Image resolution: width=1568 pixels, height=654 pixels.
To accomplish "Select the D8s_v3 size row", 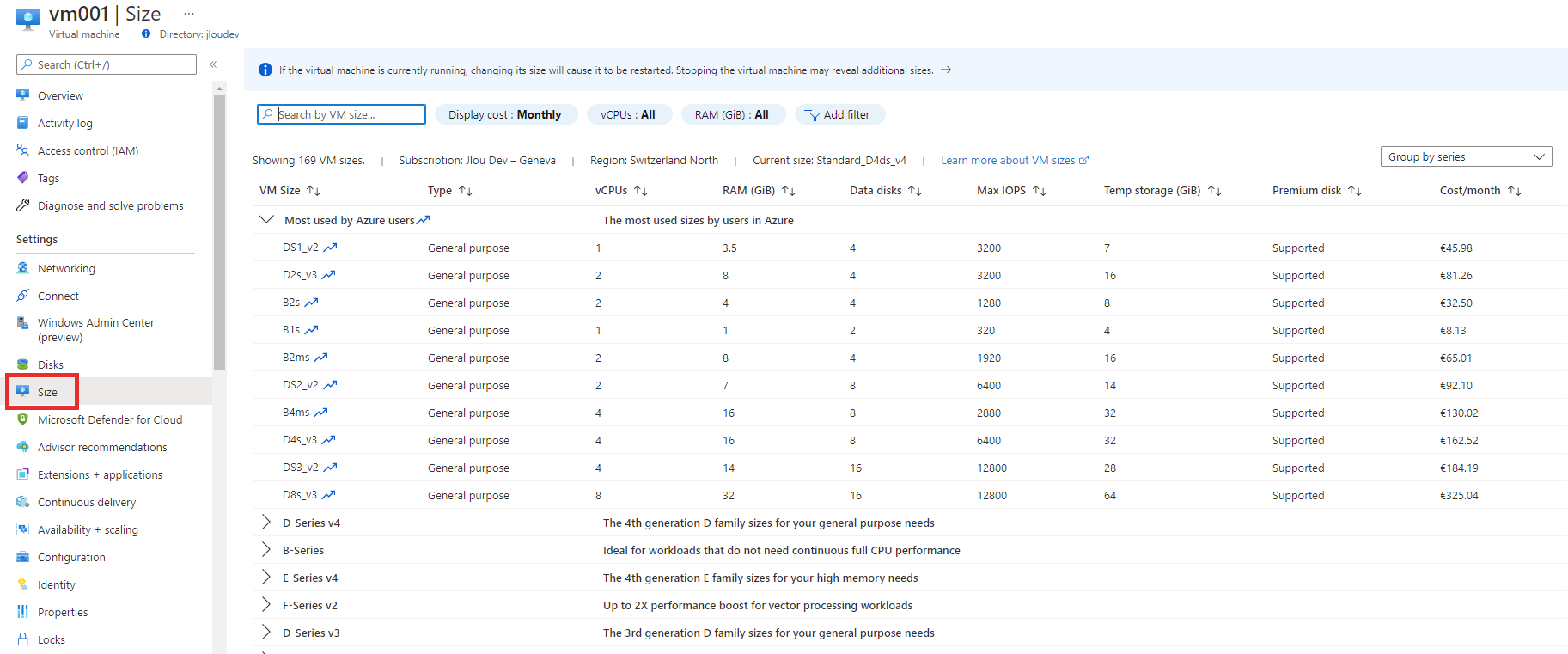I will pos(909,495).
